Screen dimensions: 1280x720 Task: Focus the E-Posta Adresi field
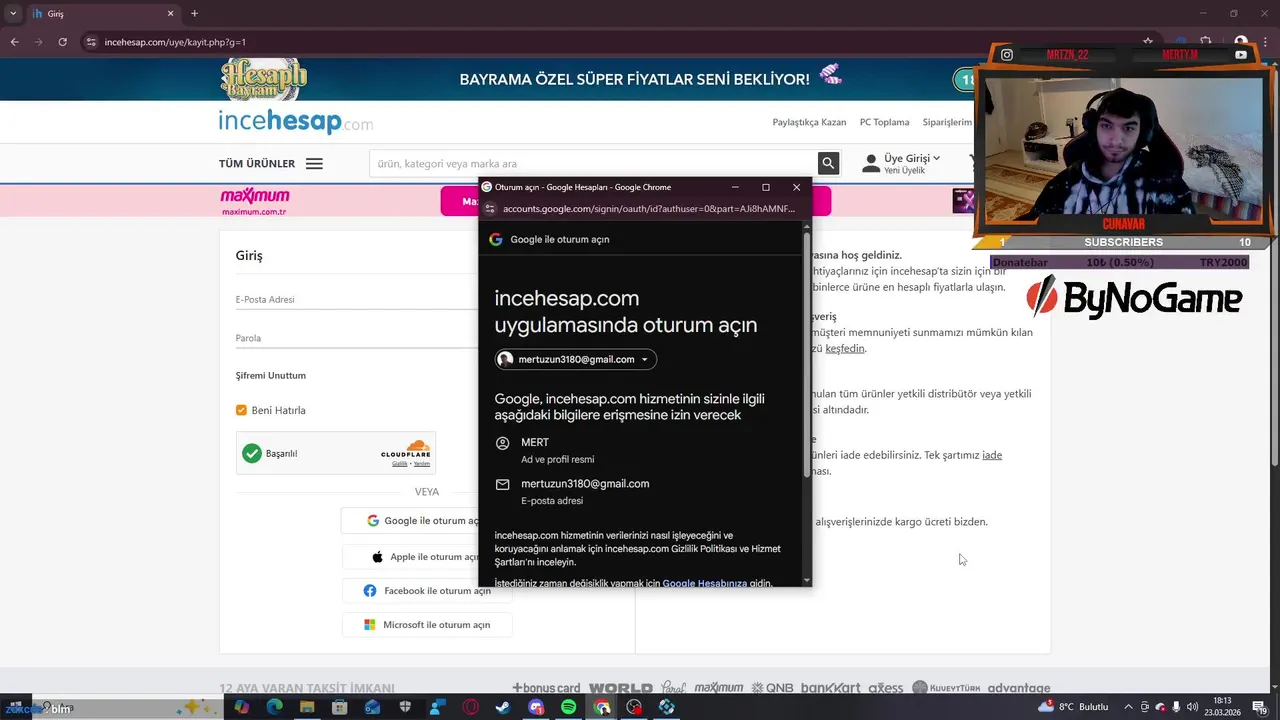point(357,299)
